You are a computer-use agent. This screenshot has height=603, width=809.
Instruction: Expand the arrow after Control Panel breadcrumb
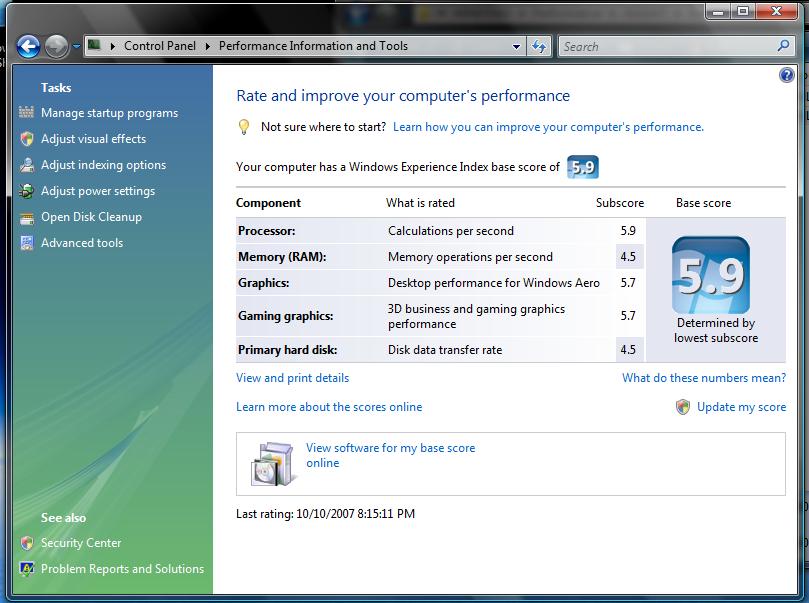click(x=207, y=46)
